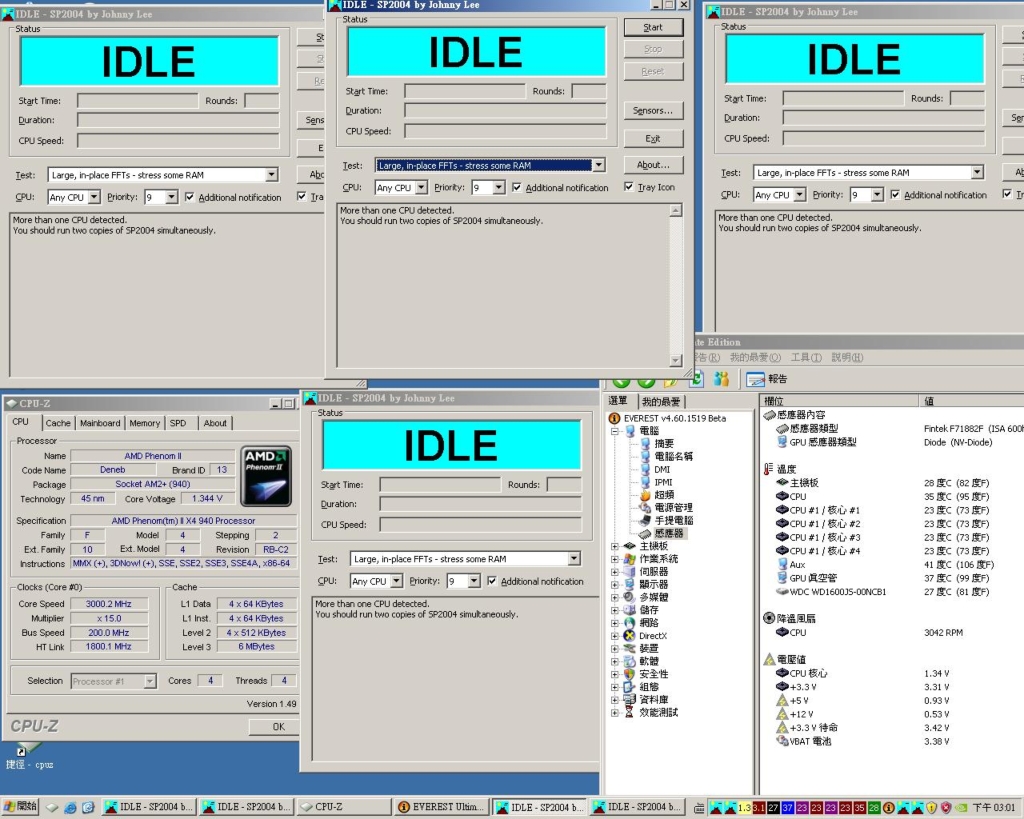Select the 裝置 devices icon in EVEREST tree

click(630, 649)
